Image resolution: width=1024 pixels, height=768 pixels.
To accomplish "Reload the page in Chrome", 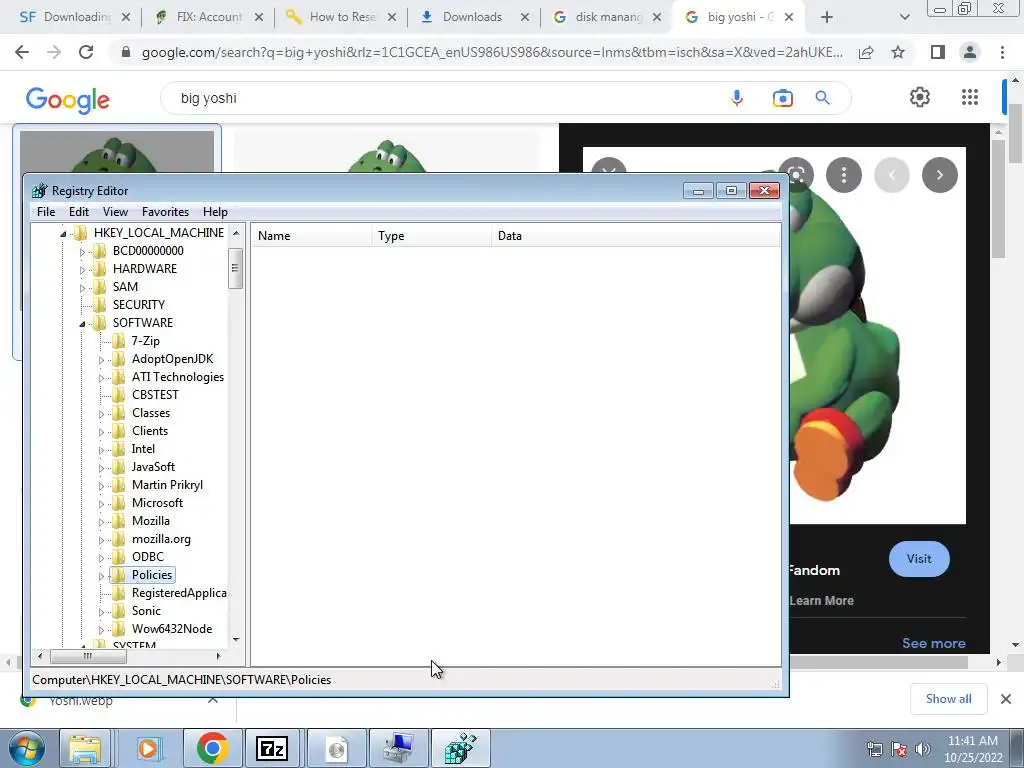I will (x=86, y=52).
